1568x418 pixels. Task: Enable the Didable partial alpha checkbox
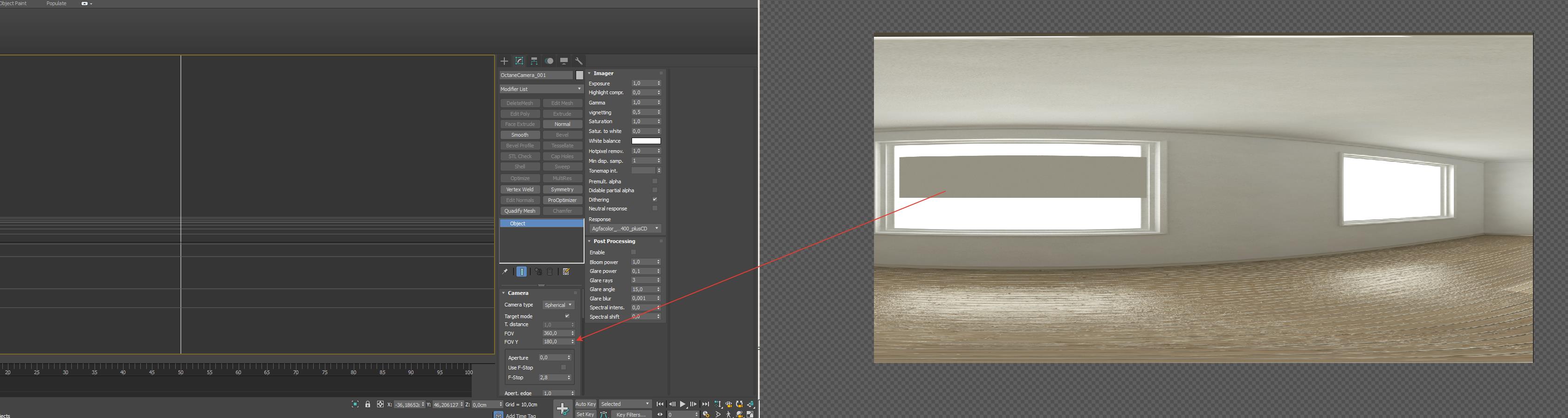point(655,190)
